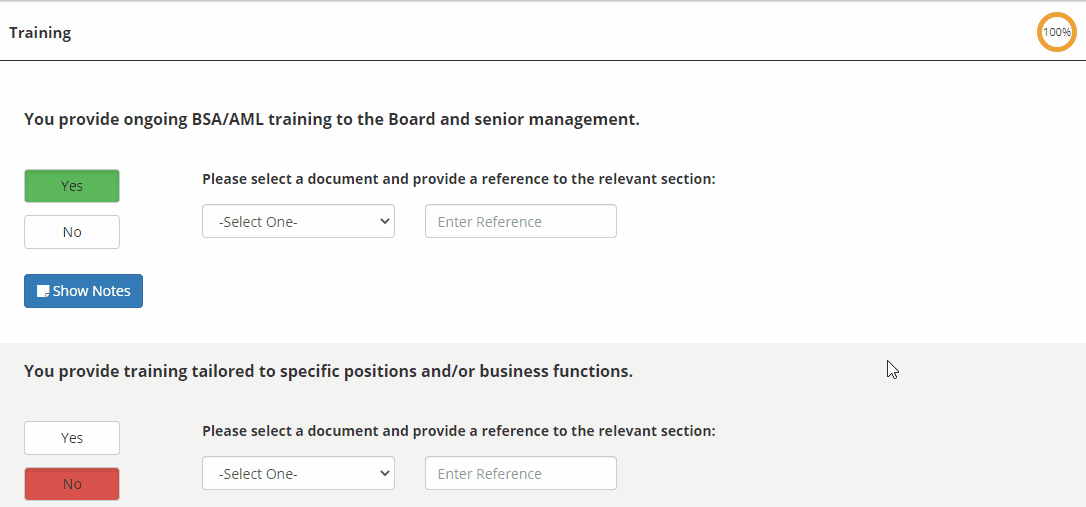Select No for Board and senior management training

click(72, 232)
